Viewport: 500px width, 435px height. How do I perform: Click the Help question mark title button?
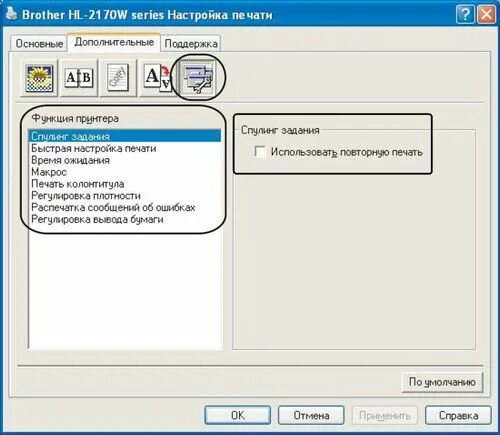[465, 15]
